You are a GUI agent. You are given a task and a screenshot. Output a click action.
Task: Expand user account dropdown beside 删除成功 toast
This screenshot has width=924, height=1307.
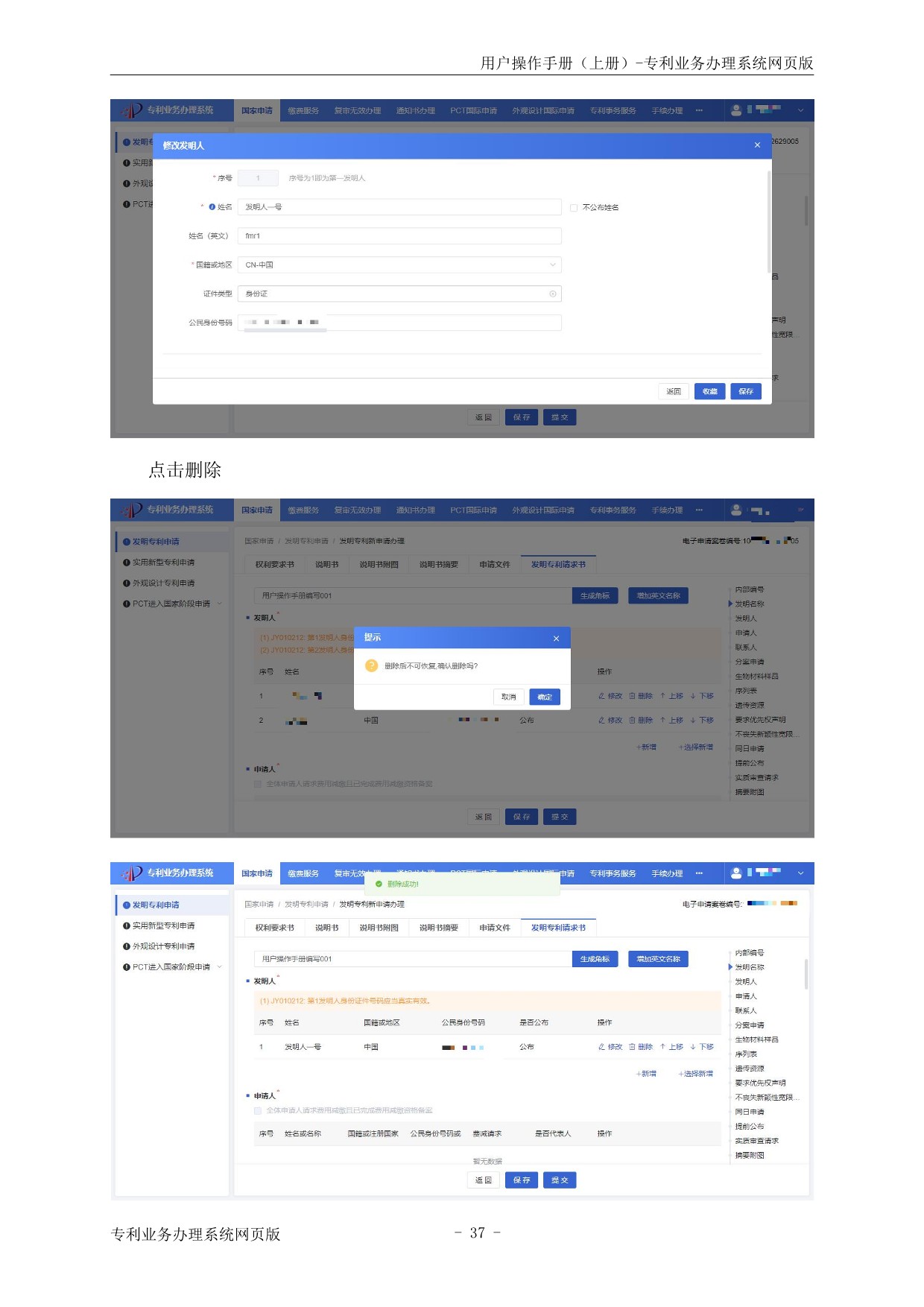tap(800, 873)
